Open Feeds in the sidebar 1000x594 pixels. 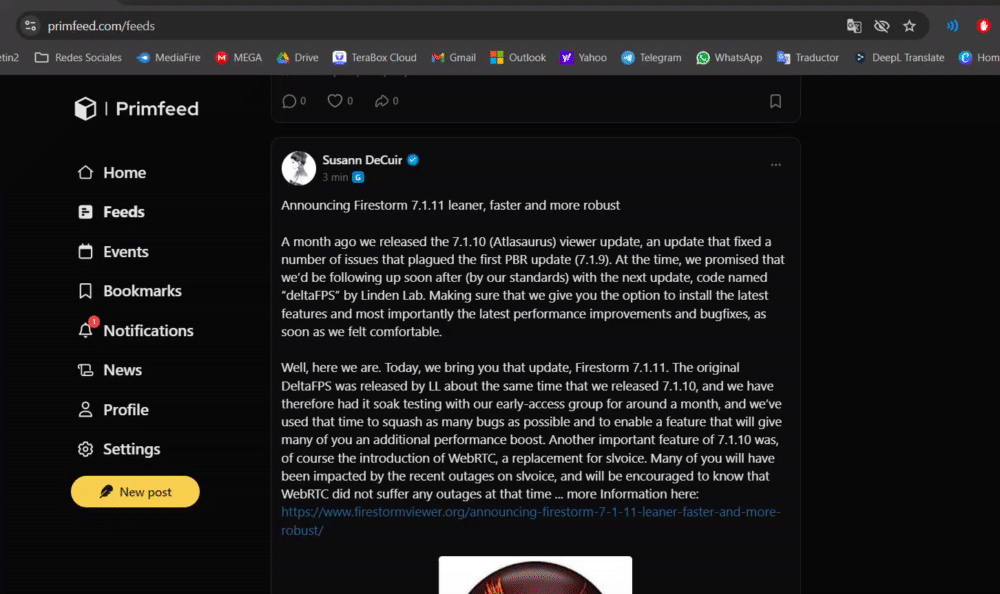111,212
